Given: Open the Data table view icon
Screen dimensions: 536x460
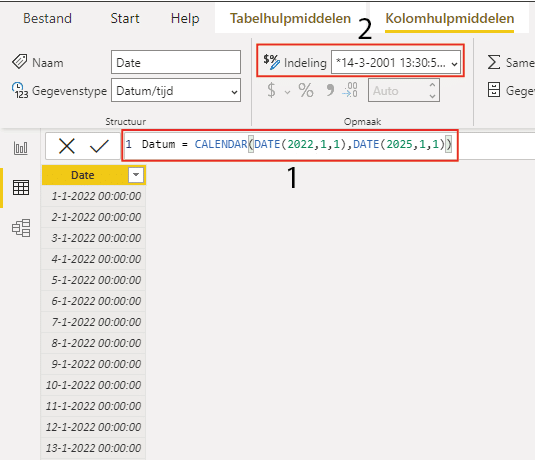Looking at the screenshot, I should coord(21,188).
